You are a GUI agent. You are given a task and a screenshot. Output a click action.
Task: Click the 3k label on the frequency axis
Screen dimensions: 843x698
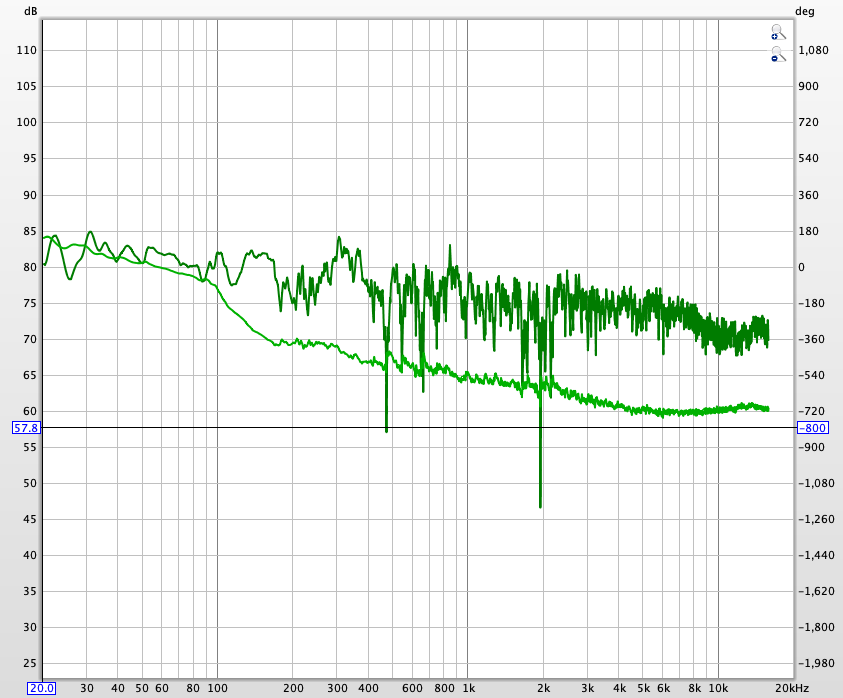588,688
